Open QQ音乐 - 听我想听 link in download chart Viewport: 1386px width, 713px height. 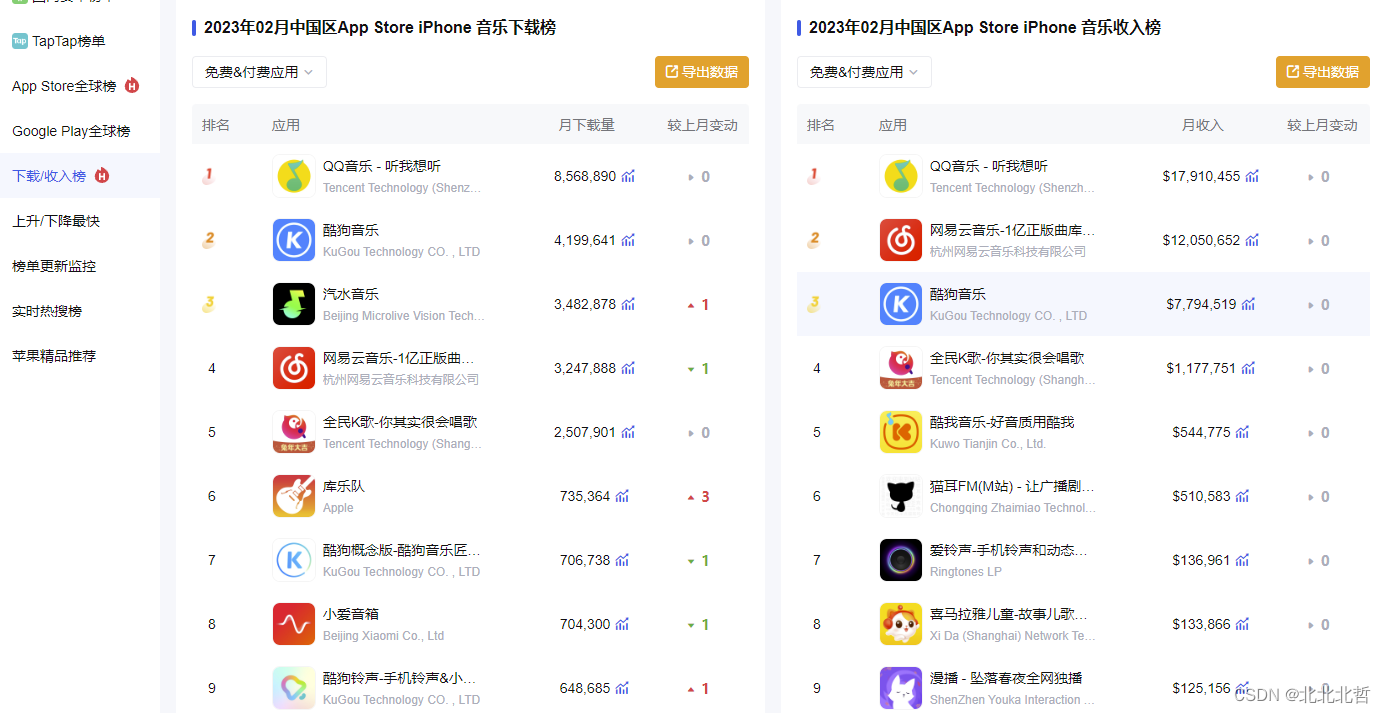tap(382, 166)
